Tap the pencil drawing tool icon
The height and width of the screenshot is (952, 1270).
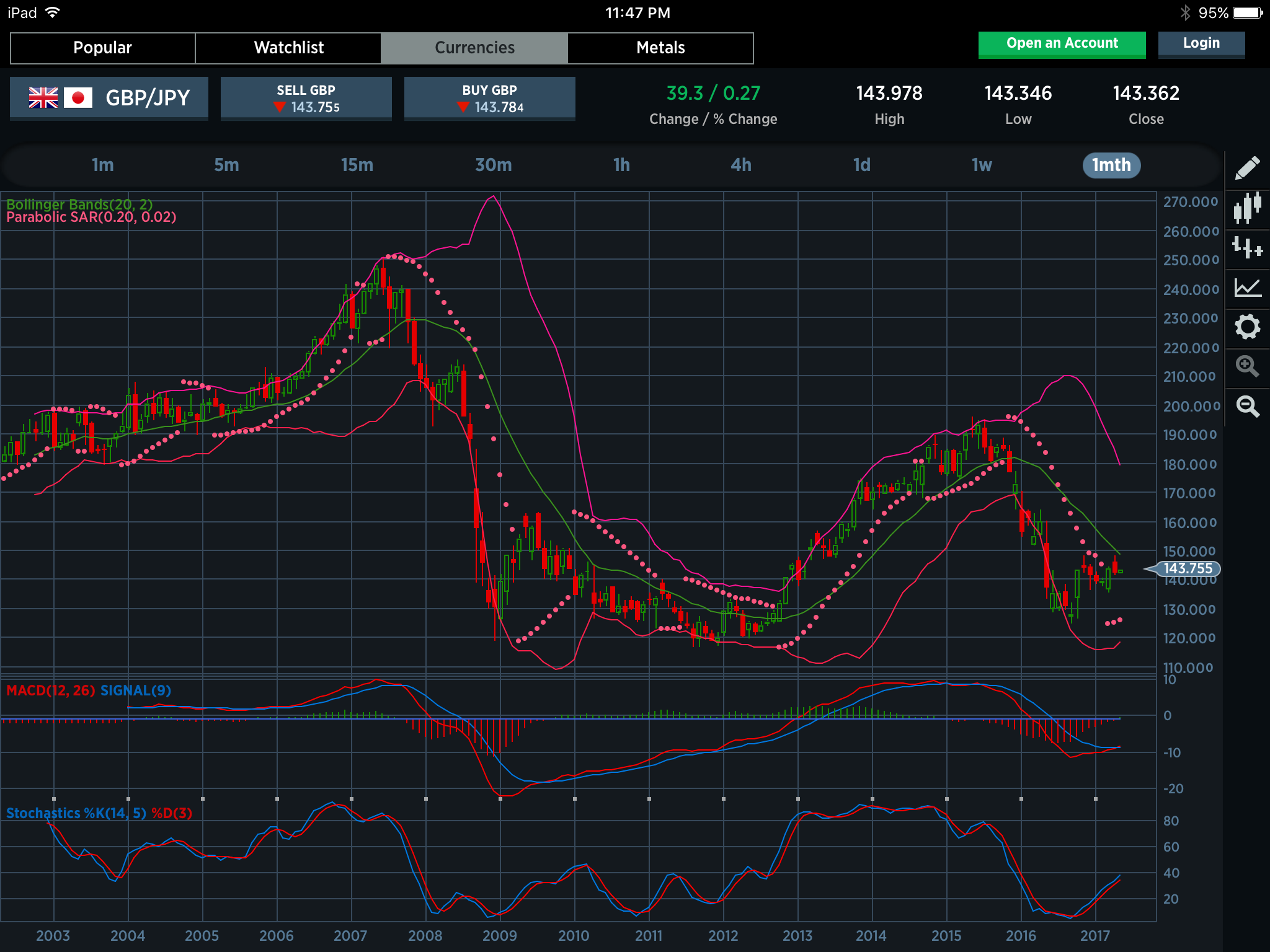pos(1247,168)
